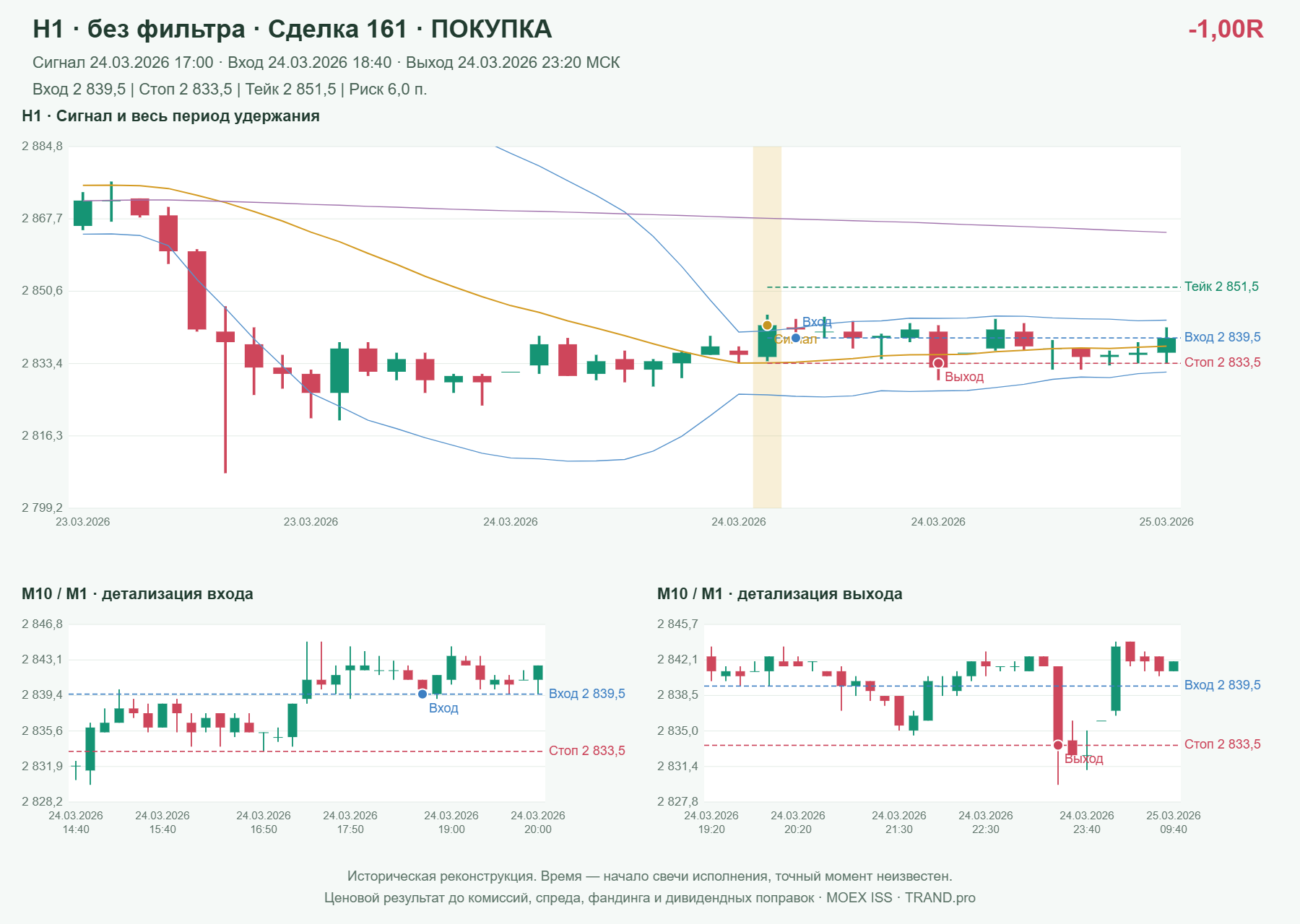Click heading 'M10 / M1 · детализация выхода'
This screenshot has width=1300, height=924.
tap(780, 594)
